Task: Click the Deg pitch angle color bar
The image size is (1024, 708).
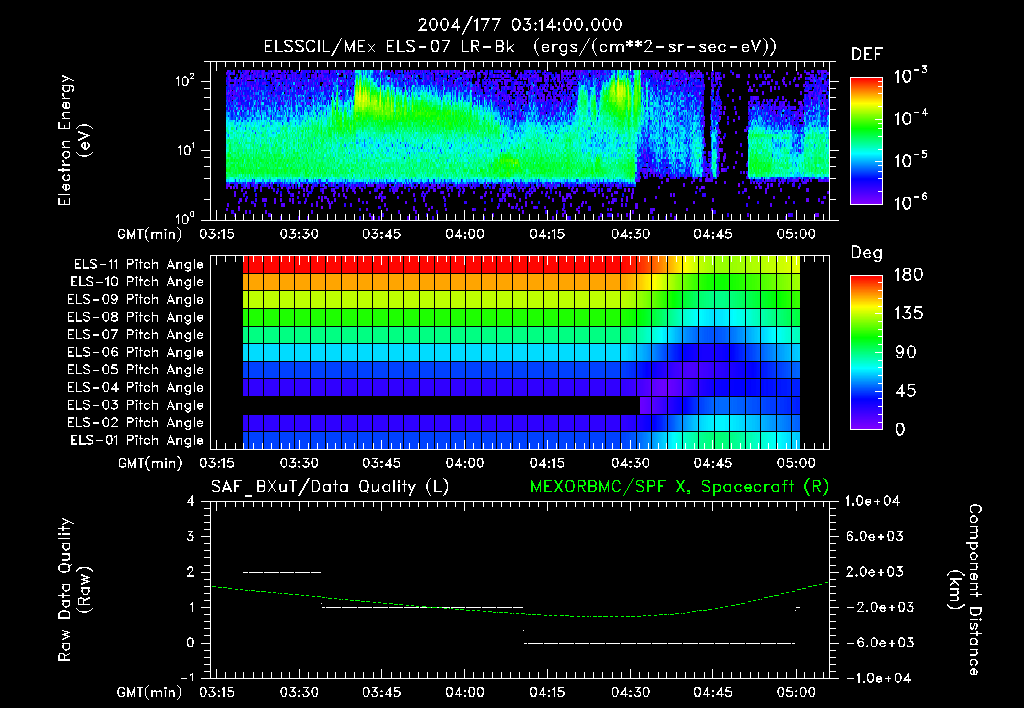Action: 866,352
